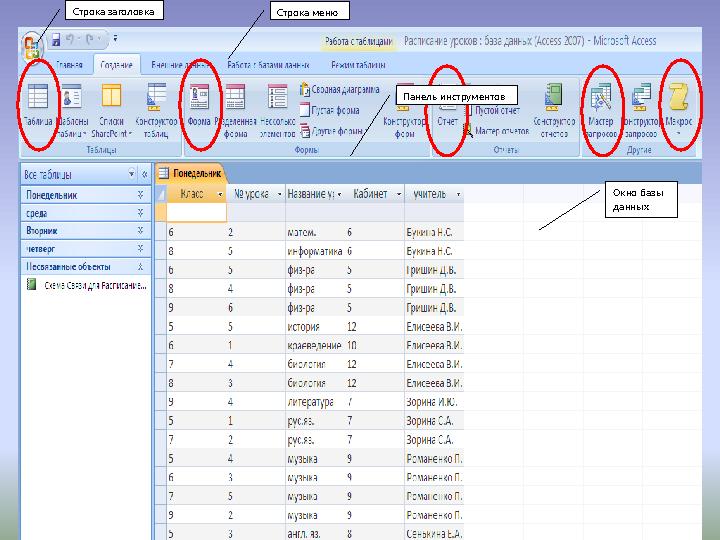Launch Конструктор форм designer
The height and width of the screenshot is (540, 720).
pyautogui.click(x=404, y=120)
